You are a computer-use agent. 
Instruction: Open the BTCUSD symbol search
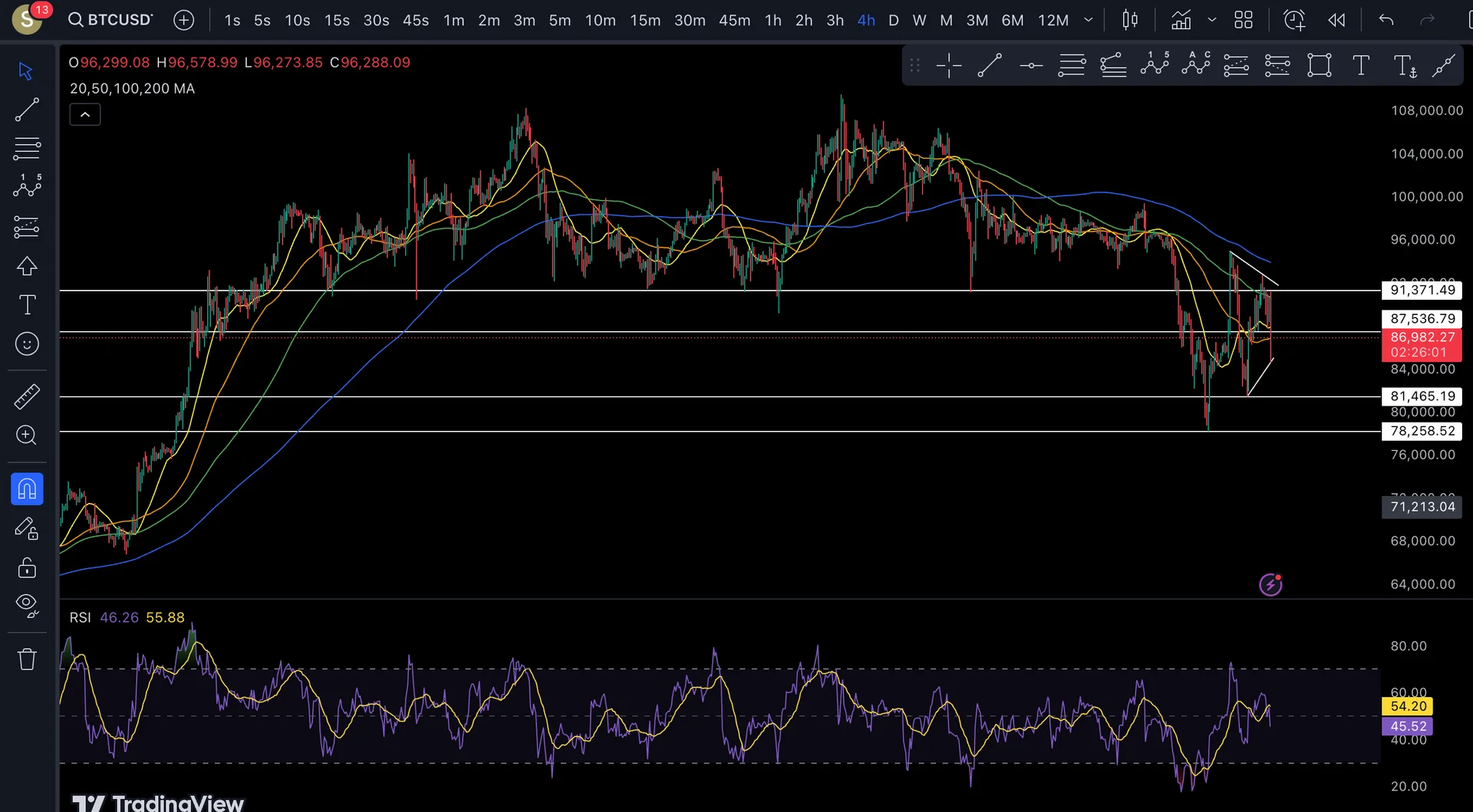[111, 20]
